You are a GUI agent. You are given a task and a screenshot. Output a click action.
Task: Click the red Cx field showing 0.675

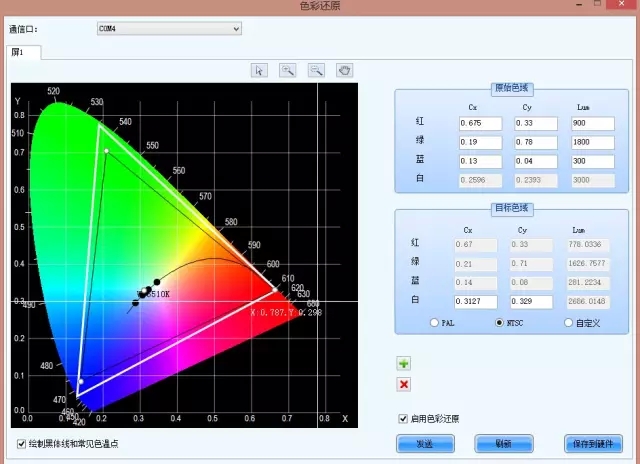(x=484, y=123)
